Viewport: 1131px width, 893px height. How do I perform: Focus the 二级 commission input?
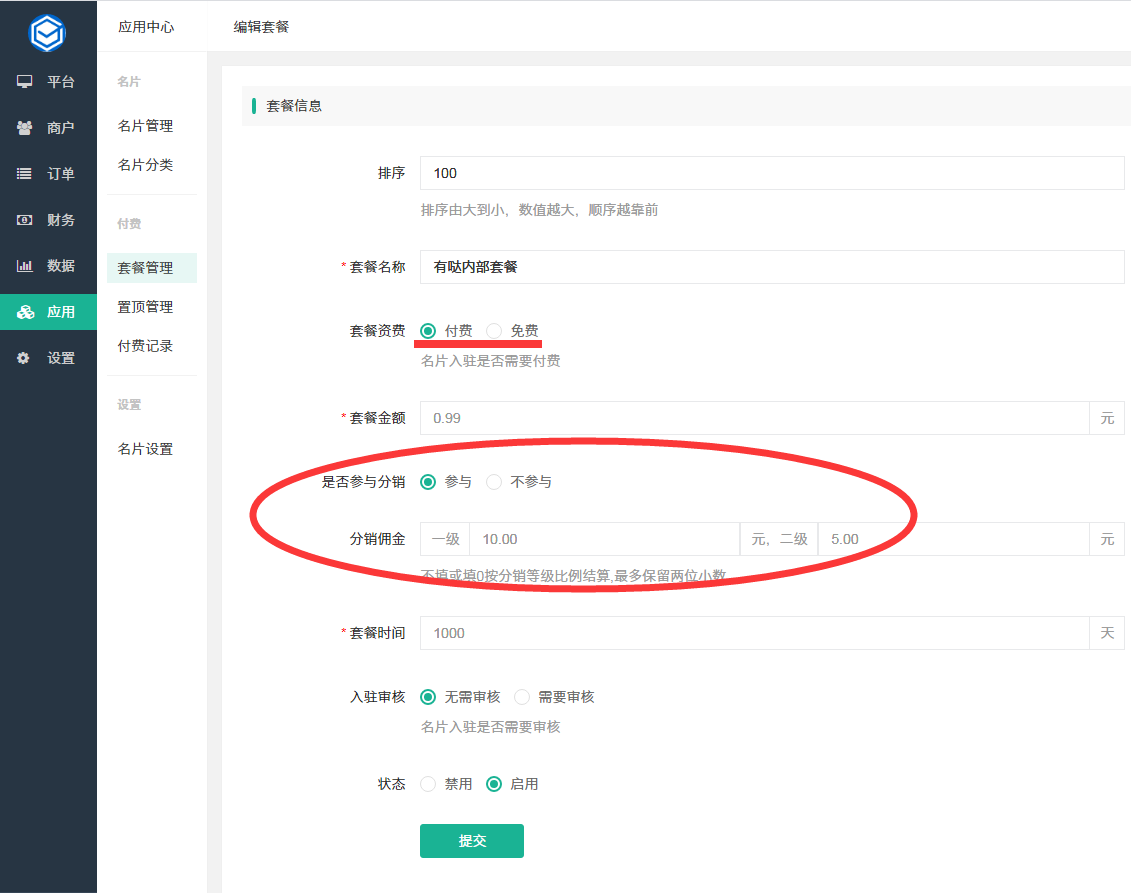pyautogui.click(x=954, y=540)
